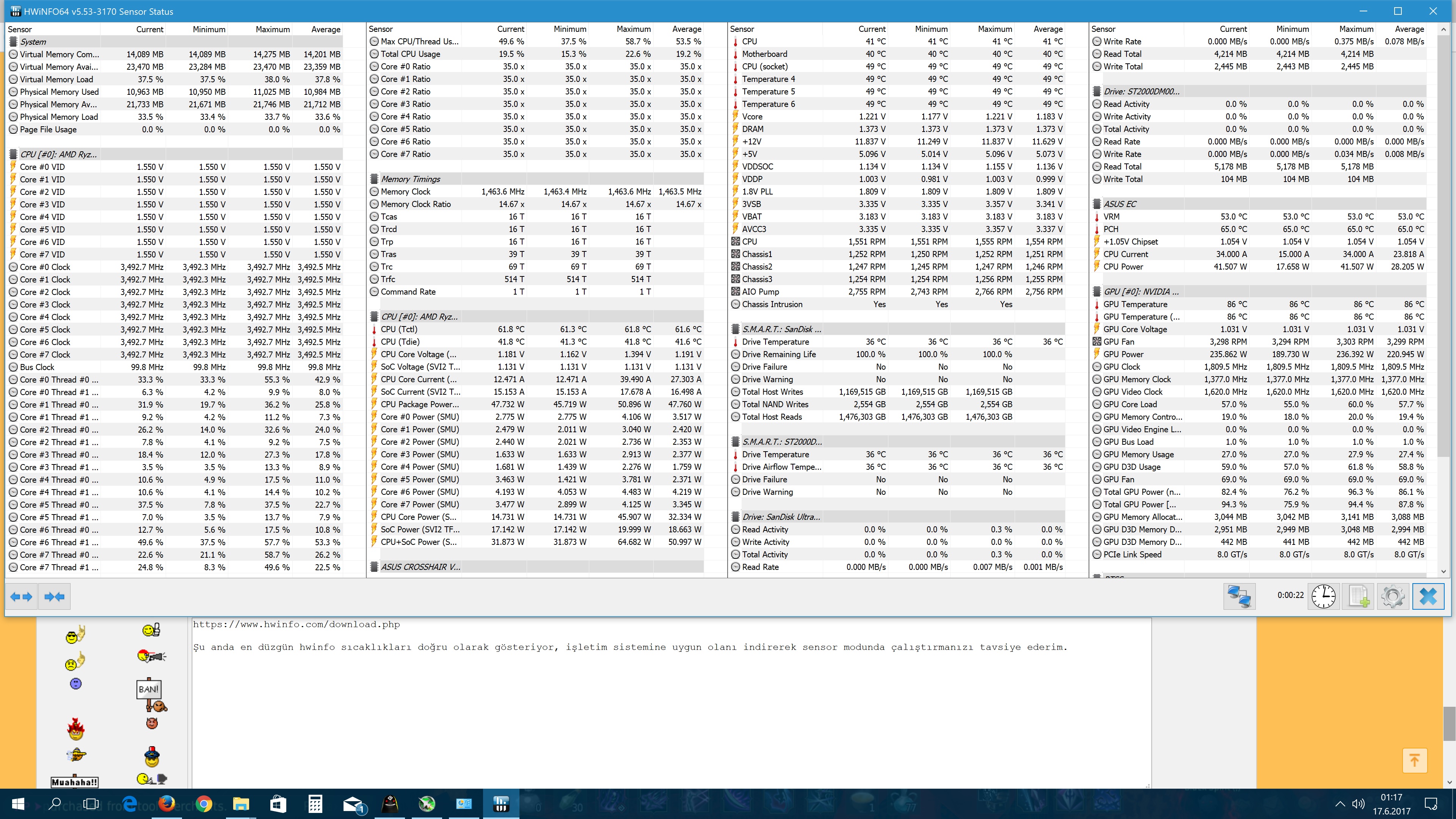Click the thermometer icon beside Motherboard
Image resolution: width=1456 pixels, height=819 pixels.
pyautogui.click(x=735, y=54)
